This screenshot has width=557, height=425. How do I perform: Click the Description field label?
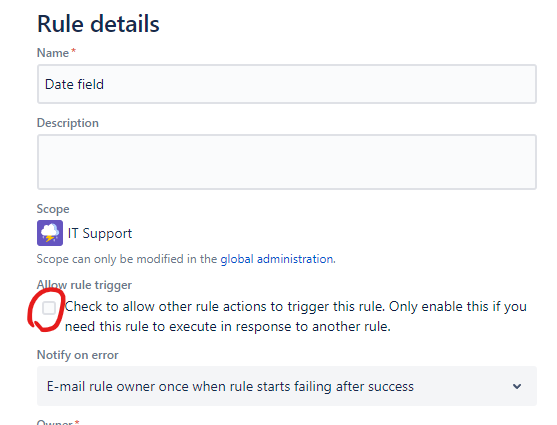68,123
